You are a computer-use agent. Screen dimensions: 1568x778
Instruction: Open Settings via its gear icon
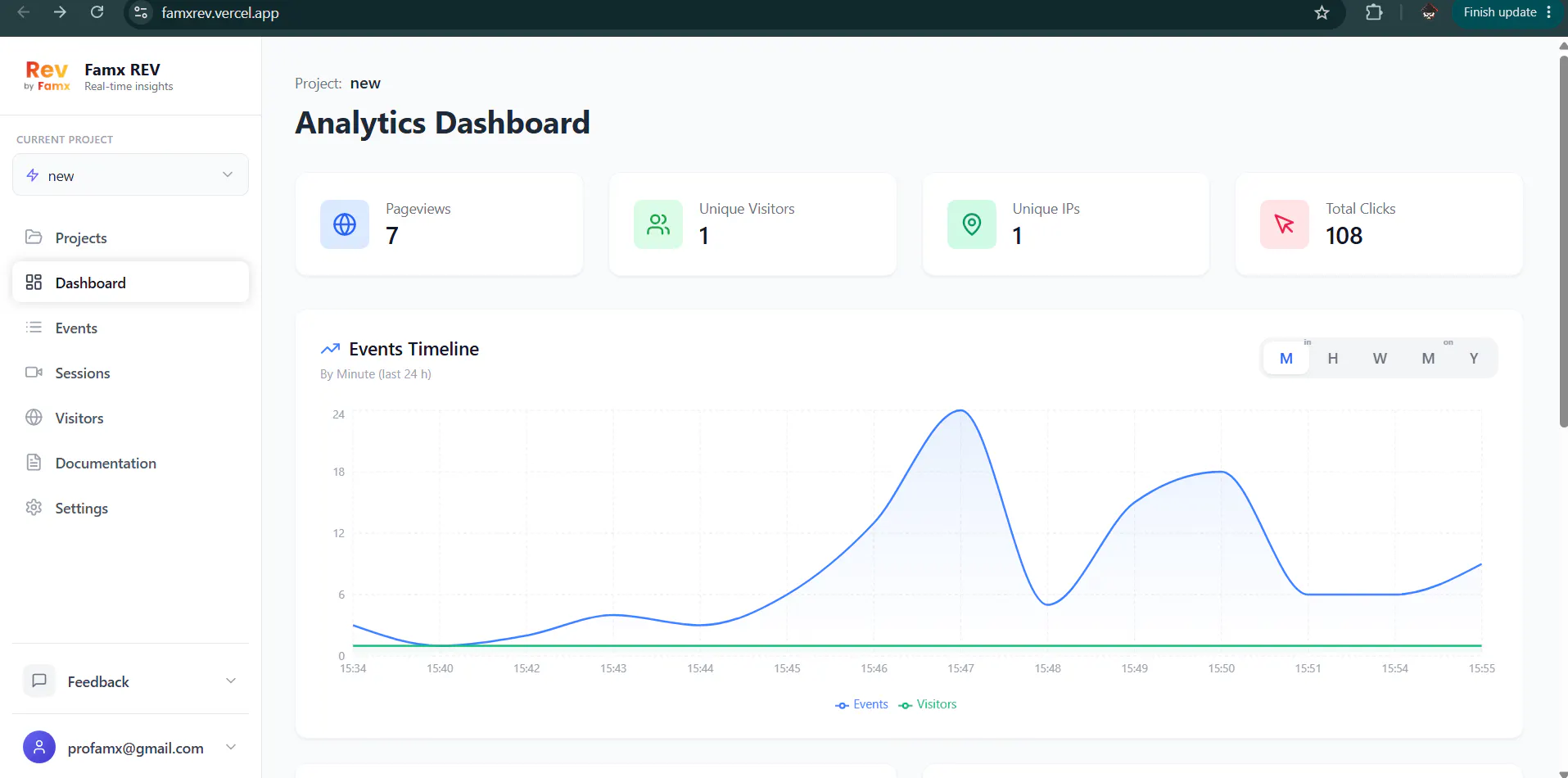pos(34,508)
